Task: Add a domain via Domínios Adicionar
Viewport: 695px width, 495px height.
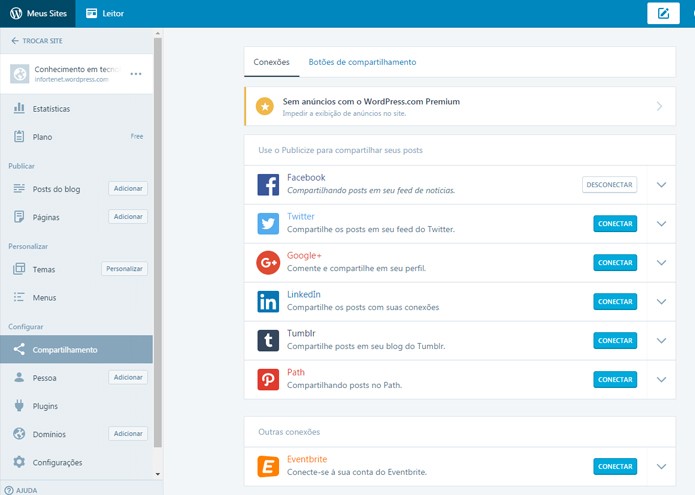Action: pyautogui.click(x=128, y=433)
